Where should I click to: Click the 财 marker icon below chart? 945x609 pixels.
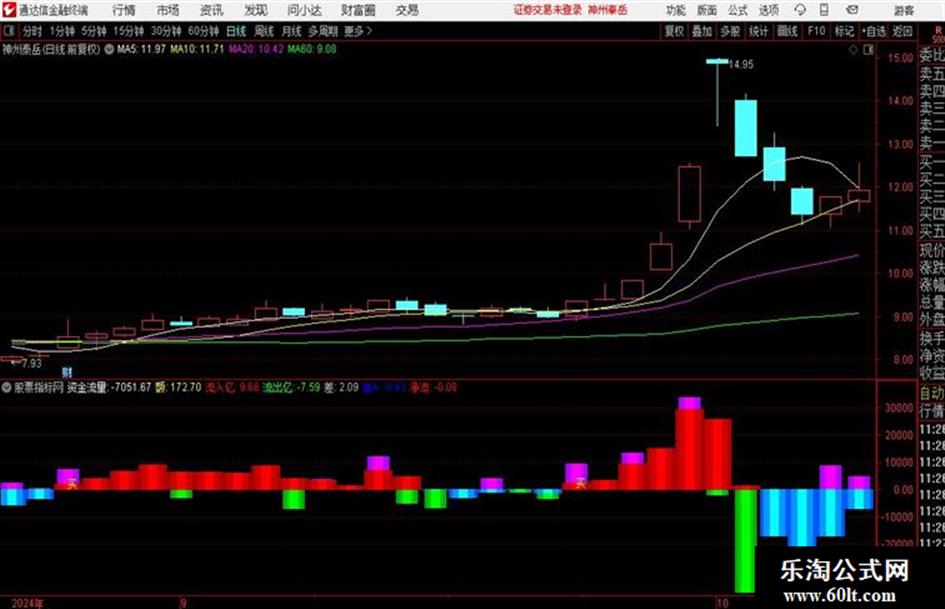tap(67, 373)
